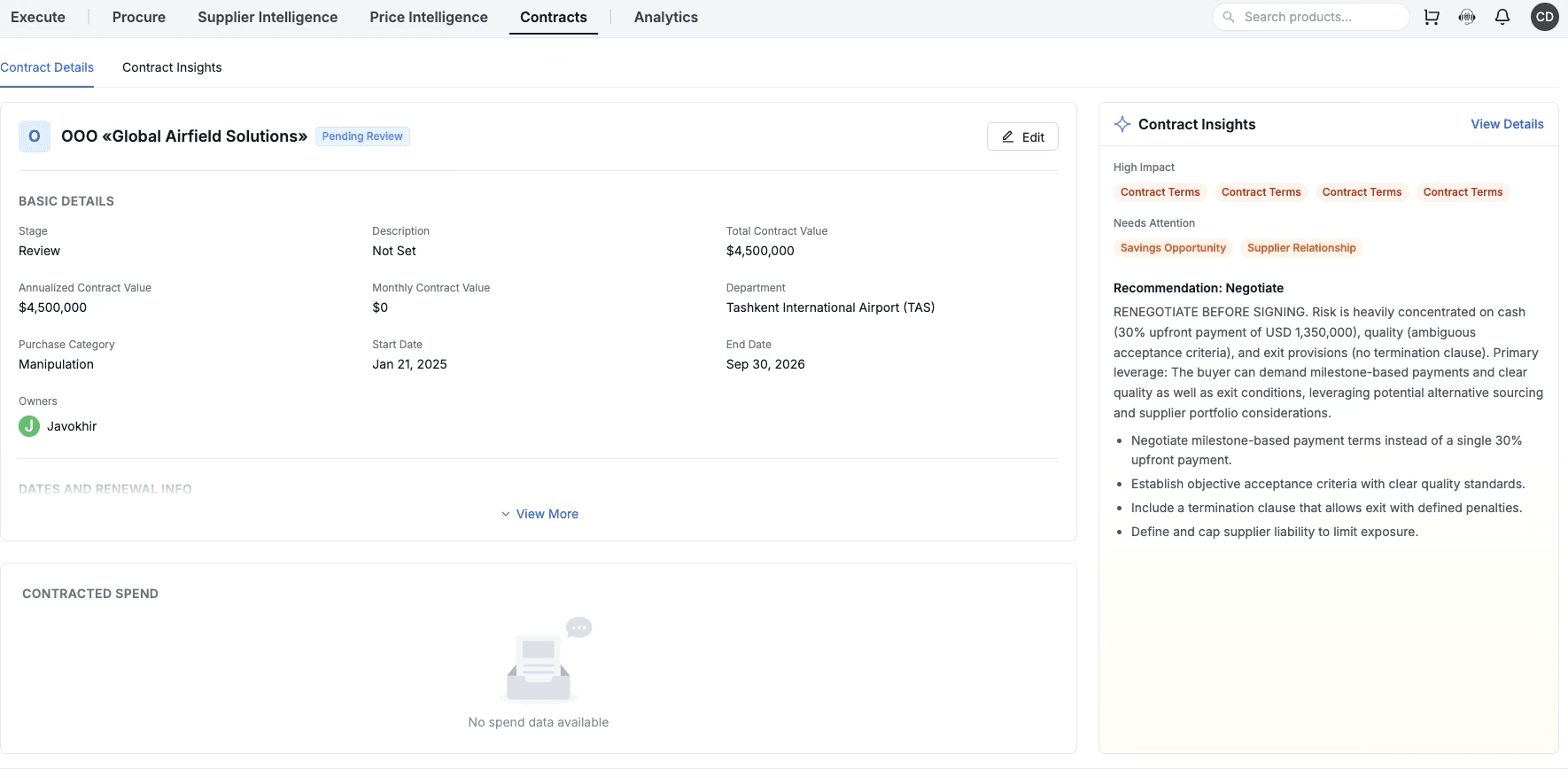
Task: Click the Supplier Relationship tag
Action: click(x=1301, y=248)
